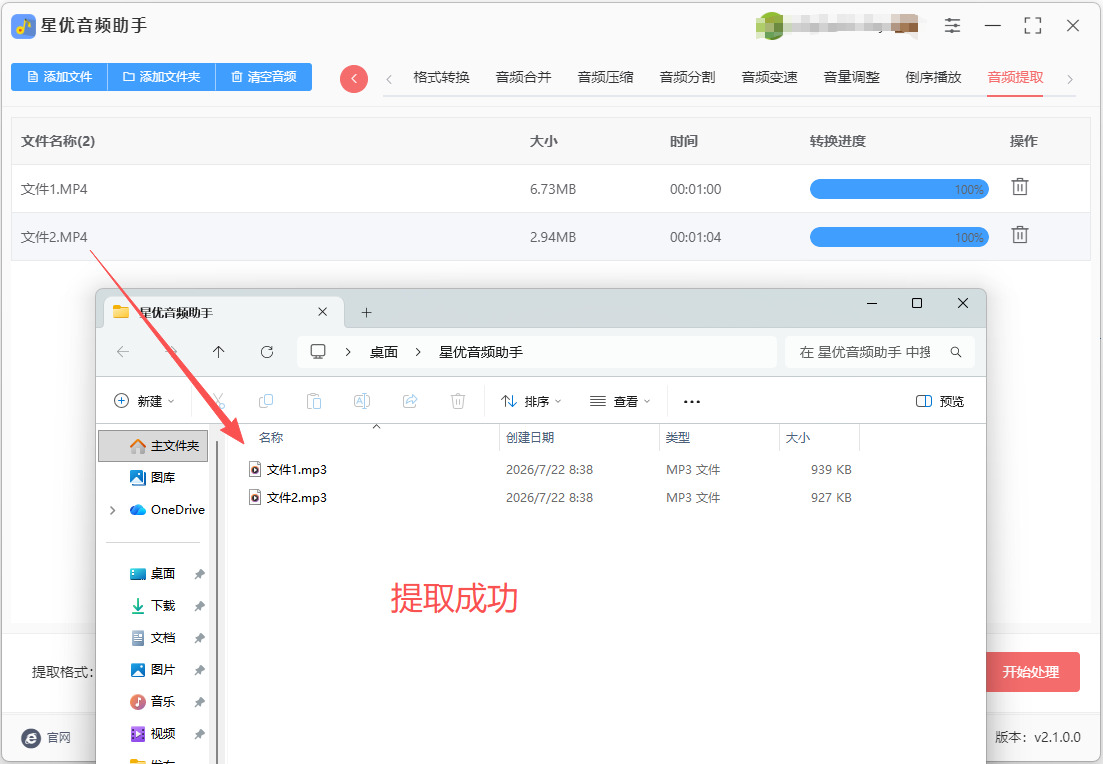Click the 添加文件 button
Screen dimensions: 1103x764
click(60, 77)
